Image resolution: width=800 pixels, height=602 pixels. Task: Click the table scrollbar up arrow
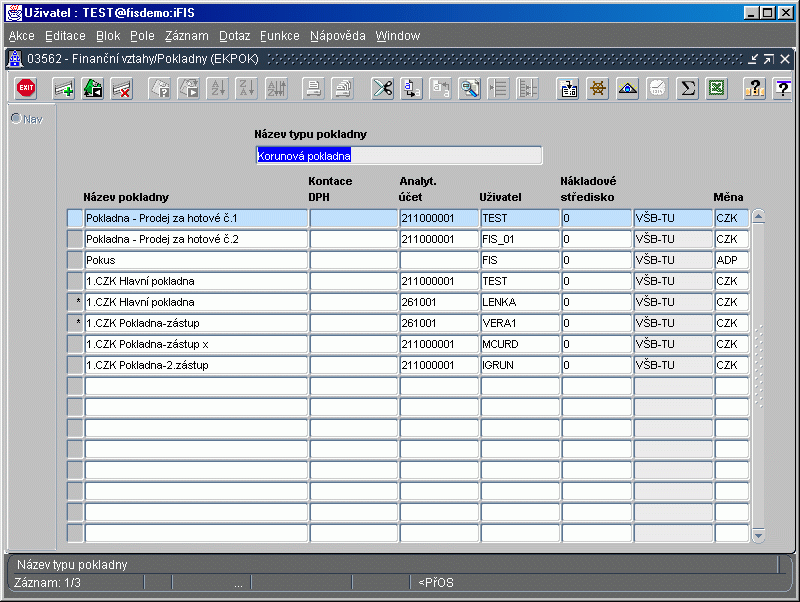tap(758, 217)
